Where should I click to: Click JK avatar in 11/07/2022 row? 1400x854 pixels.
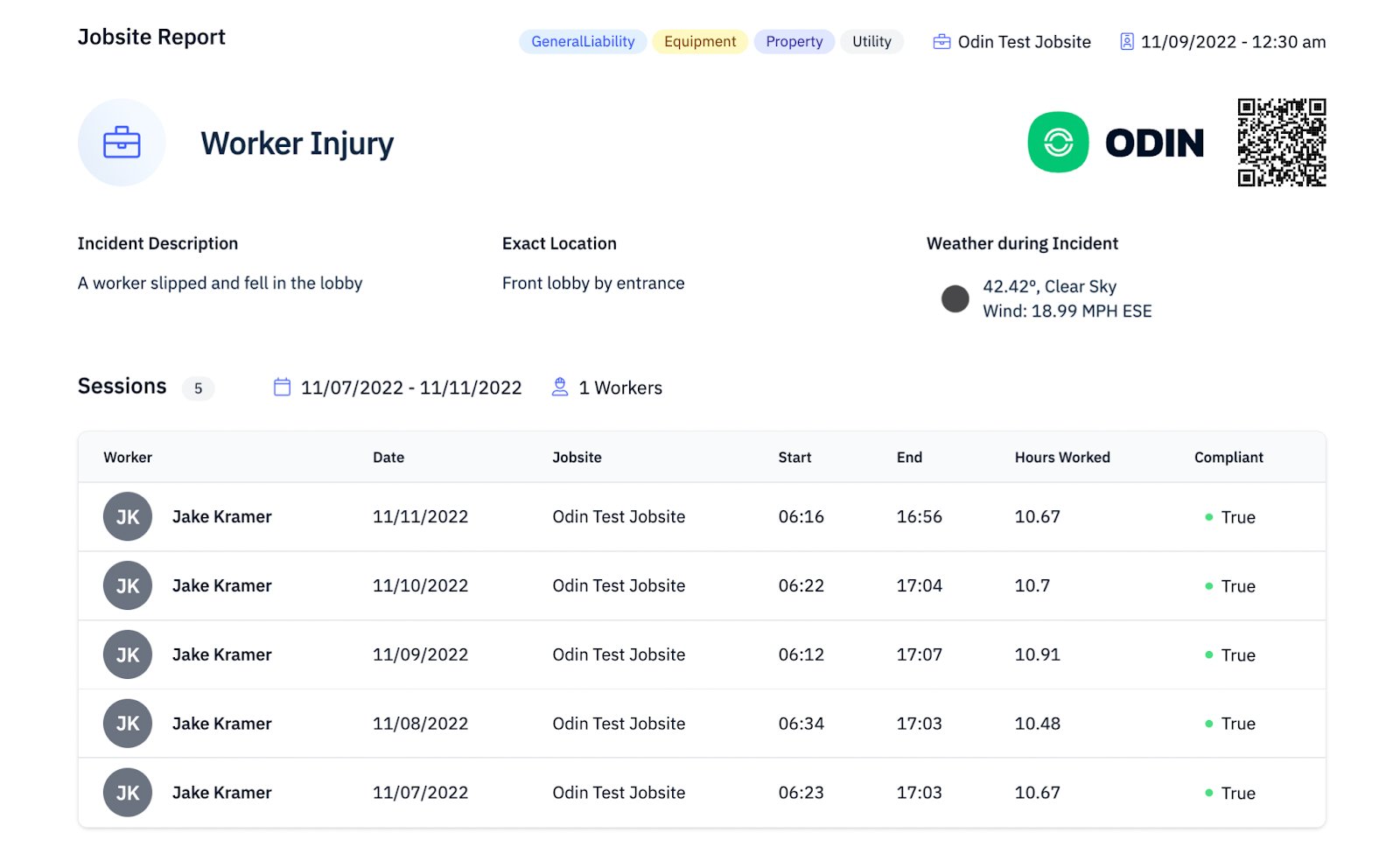pos(128,793)
